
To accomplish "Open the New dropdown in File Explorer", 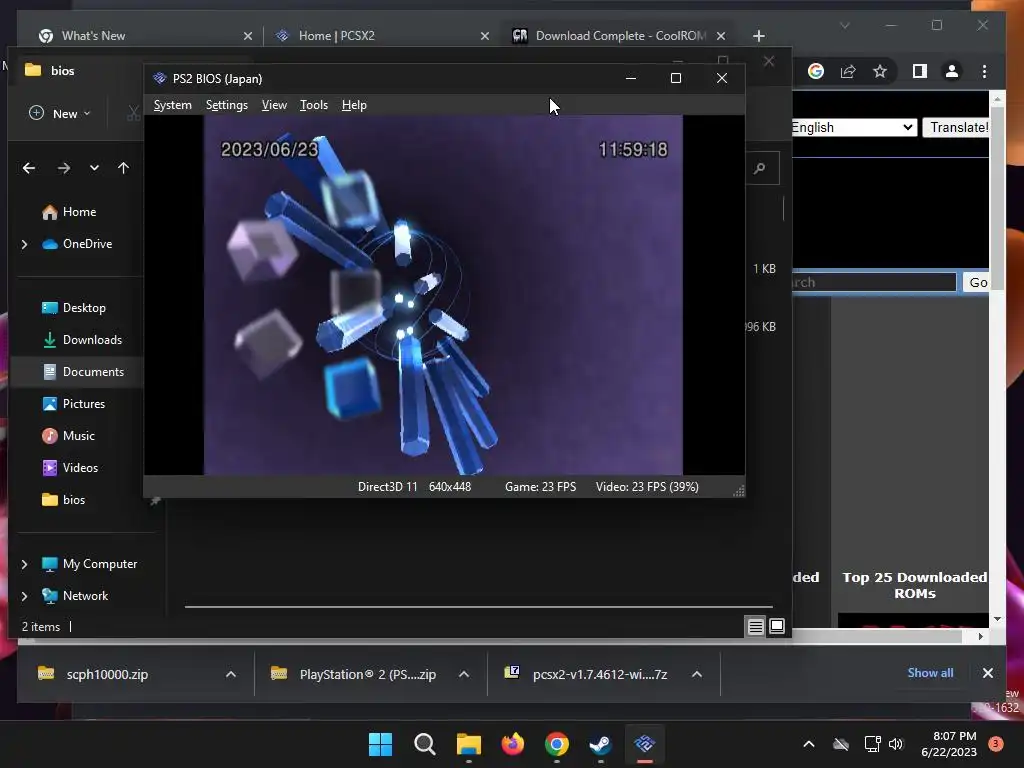I will (60, 114).
